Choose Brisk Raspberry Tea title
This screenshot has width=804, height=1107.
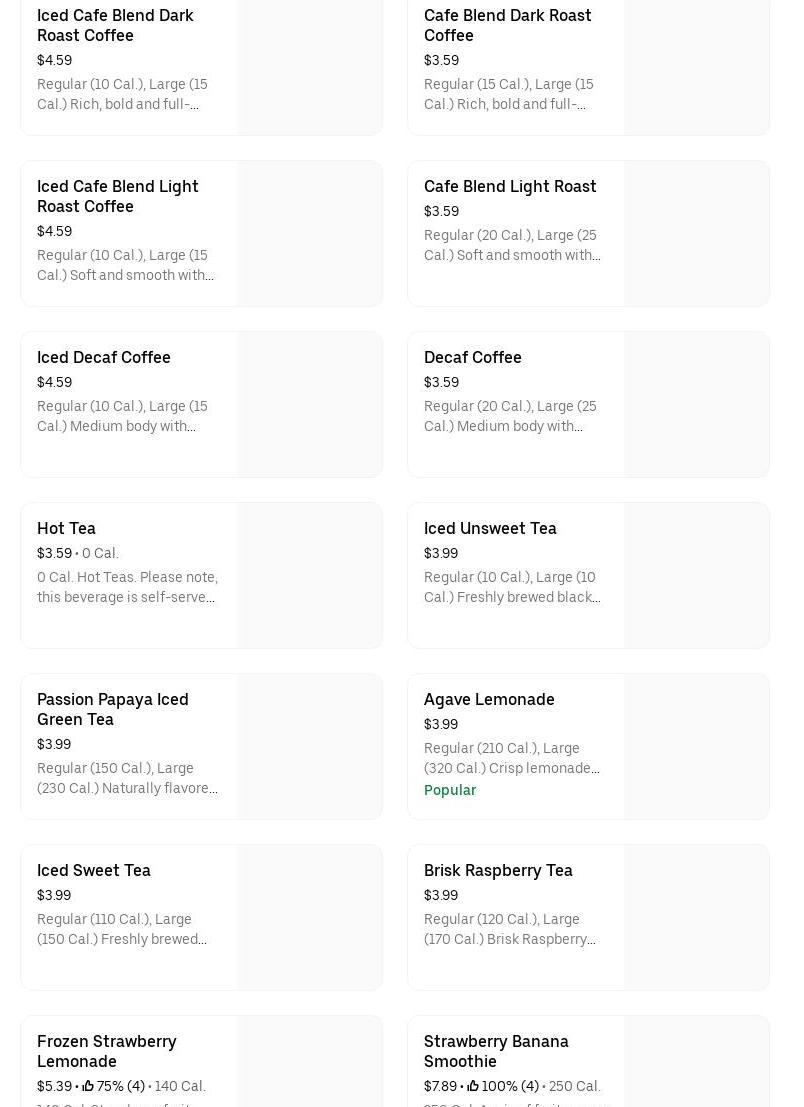click(x=497, y=870)
